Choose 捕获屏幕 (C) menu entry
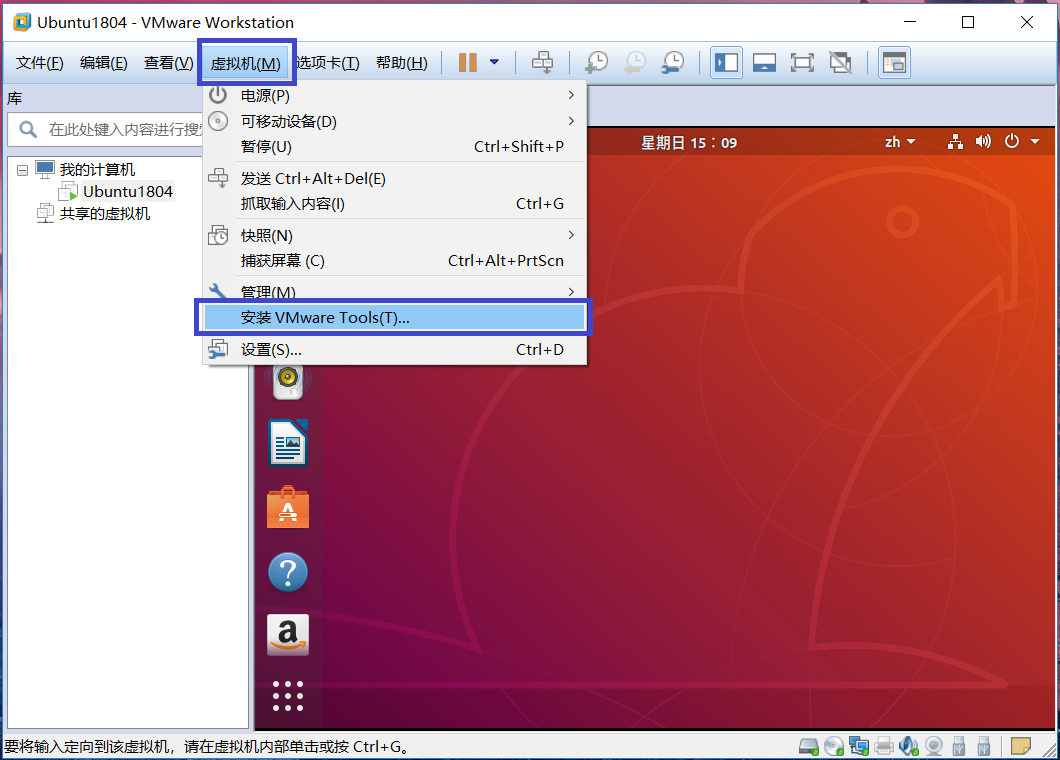The image size is (1060, 760). click(x=395, y=260)
